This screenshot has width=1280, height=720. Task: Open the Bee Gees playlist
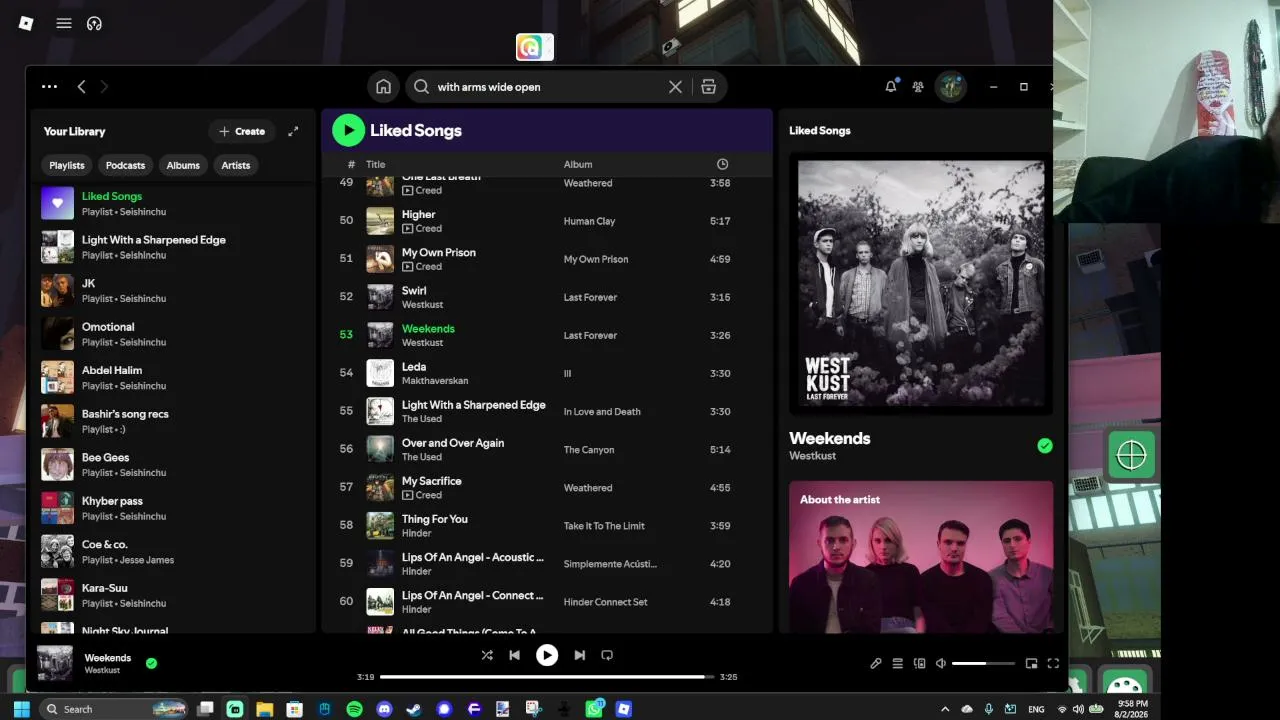click(x=172, y=464)
